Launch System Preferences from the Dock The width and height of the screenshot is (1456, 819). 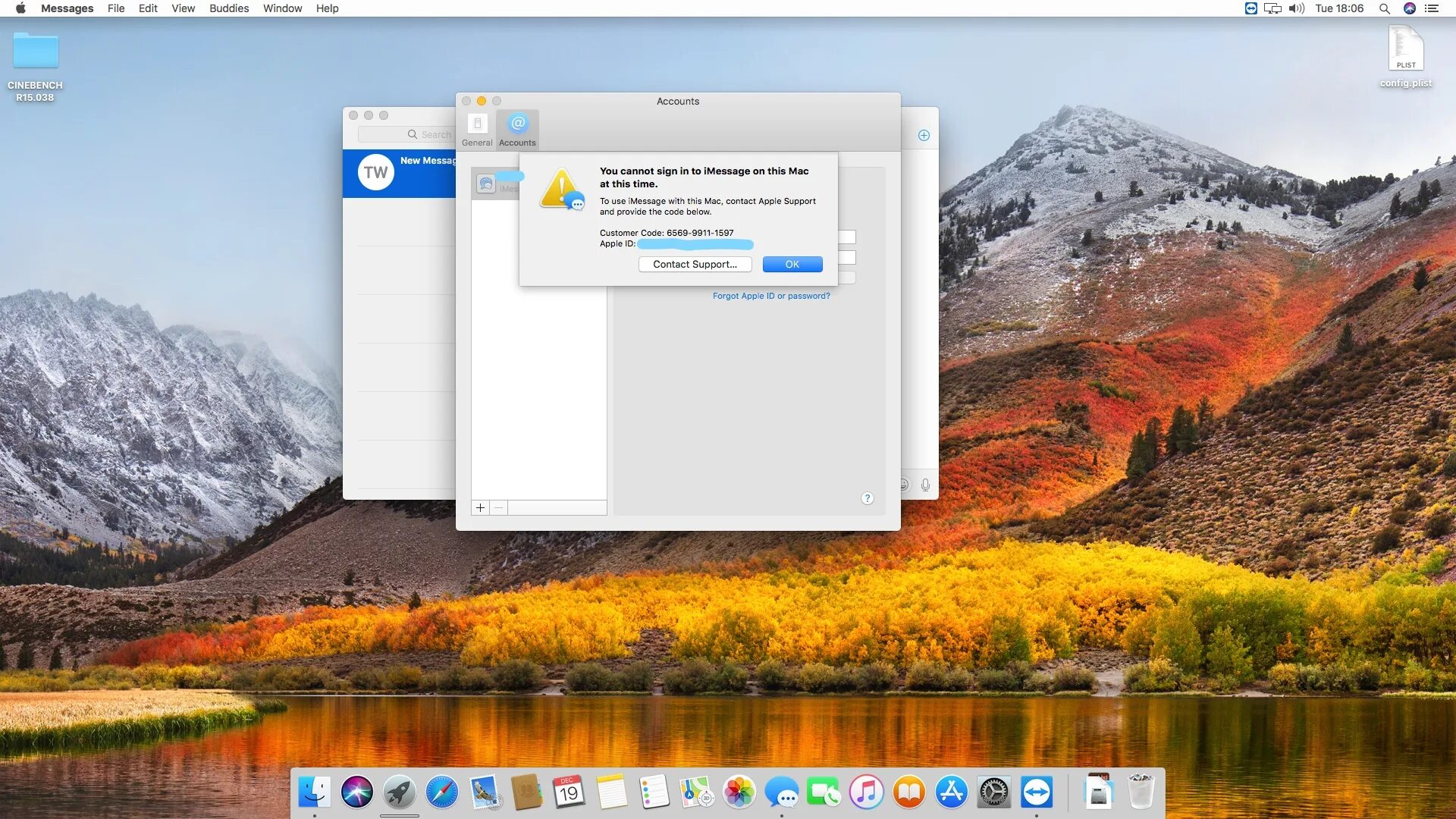pyautogui.click(x=993, y=793)
